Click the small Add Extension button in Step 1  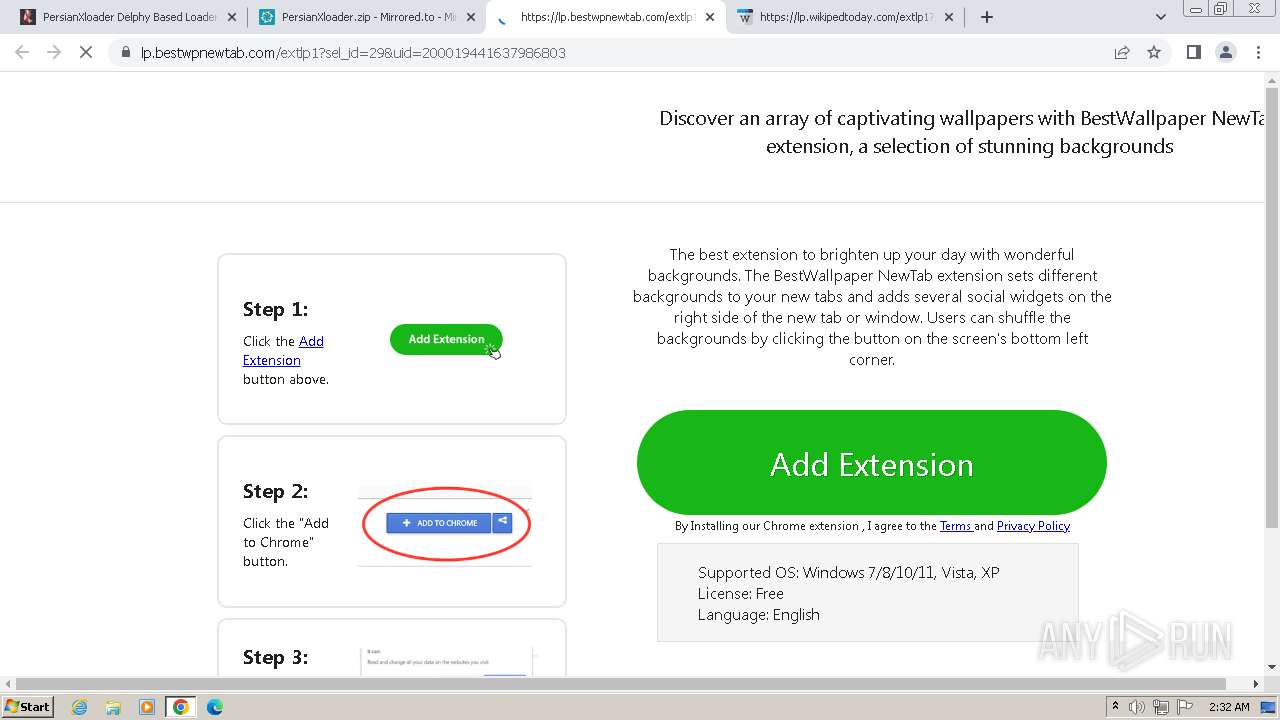click(446, 339)
